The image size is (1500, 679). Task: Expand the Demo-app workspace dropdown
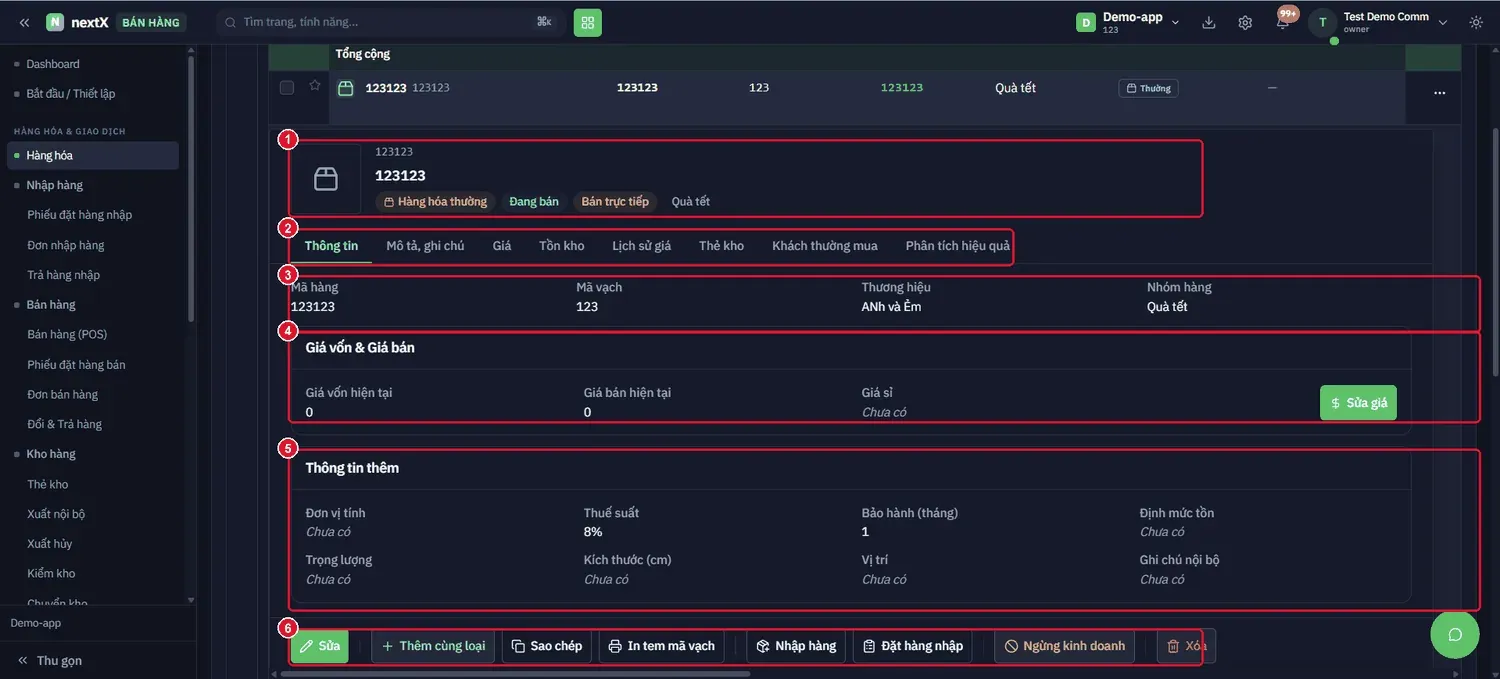[1129, 22]
